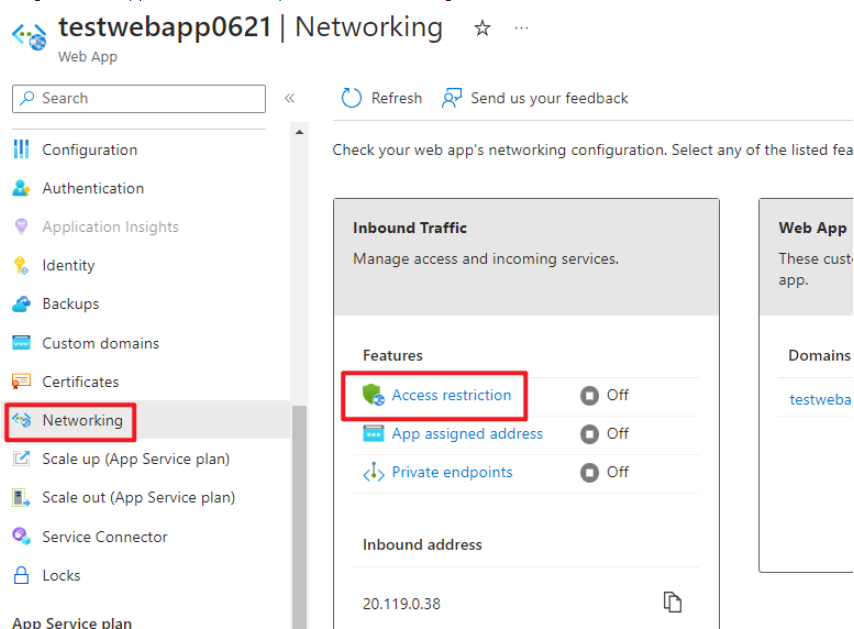Open the Locks menu item
Screen dimensions: 854x629
tap(62, 576)
